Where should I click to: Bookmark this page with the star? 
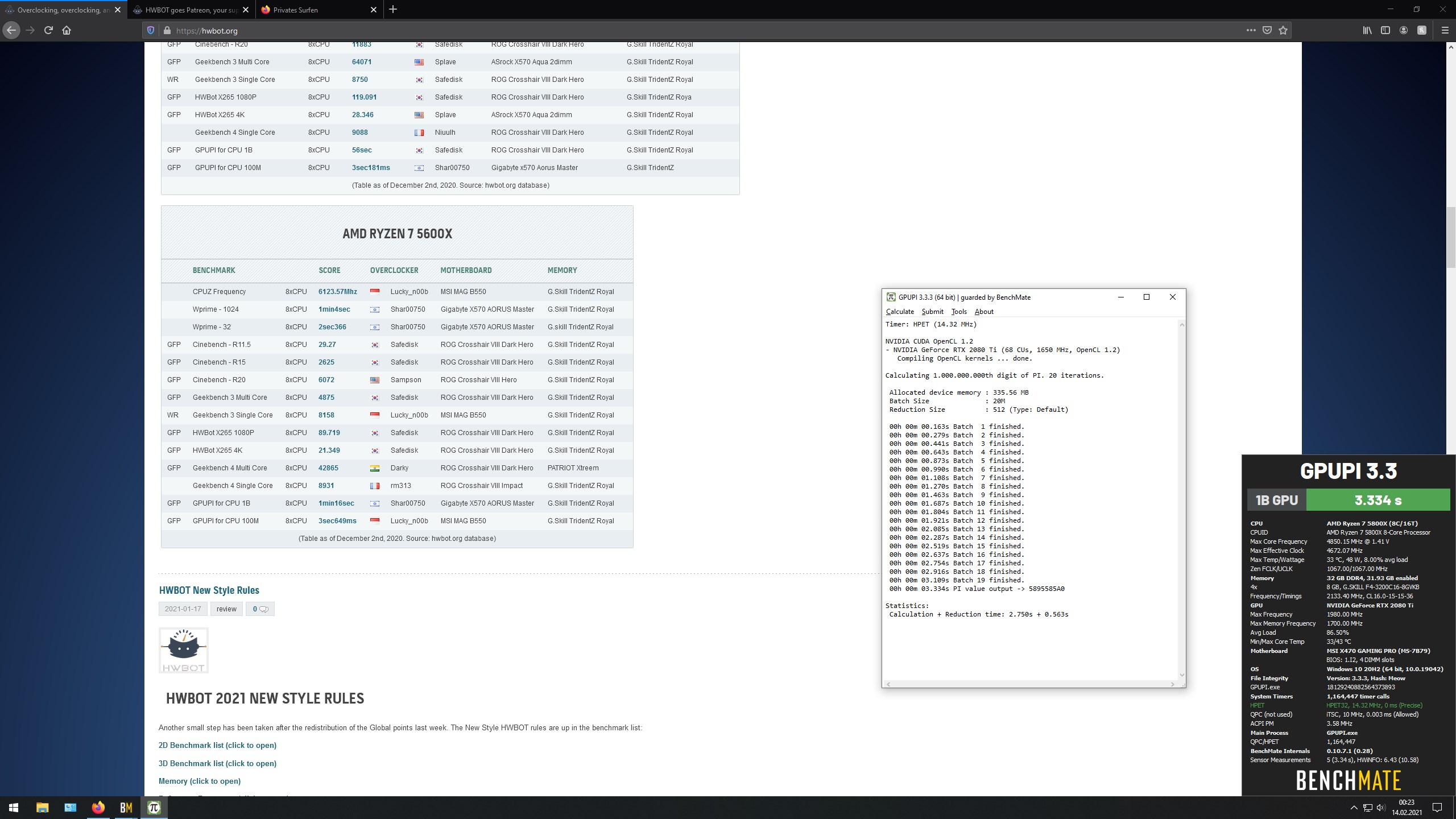[x=1283, y=30]
